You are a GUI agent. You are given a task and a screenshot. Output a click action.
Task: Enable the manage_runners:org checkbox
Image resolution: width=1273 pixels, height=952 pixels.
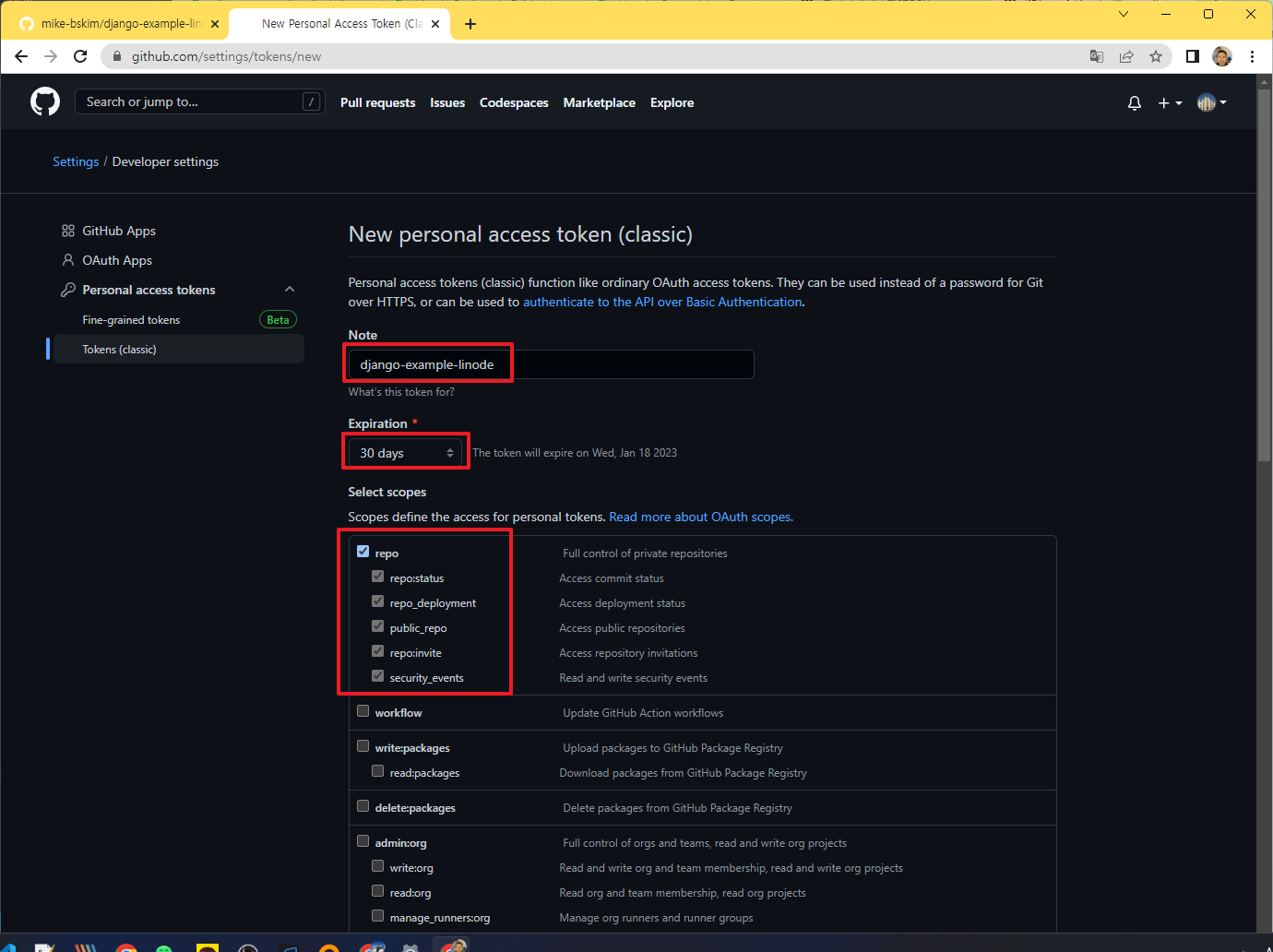pyautogui.click(x=377, y=916)
